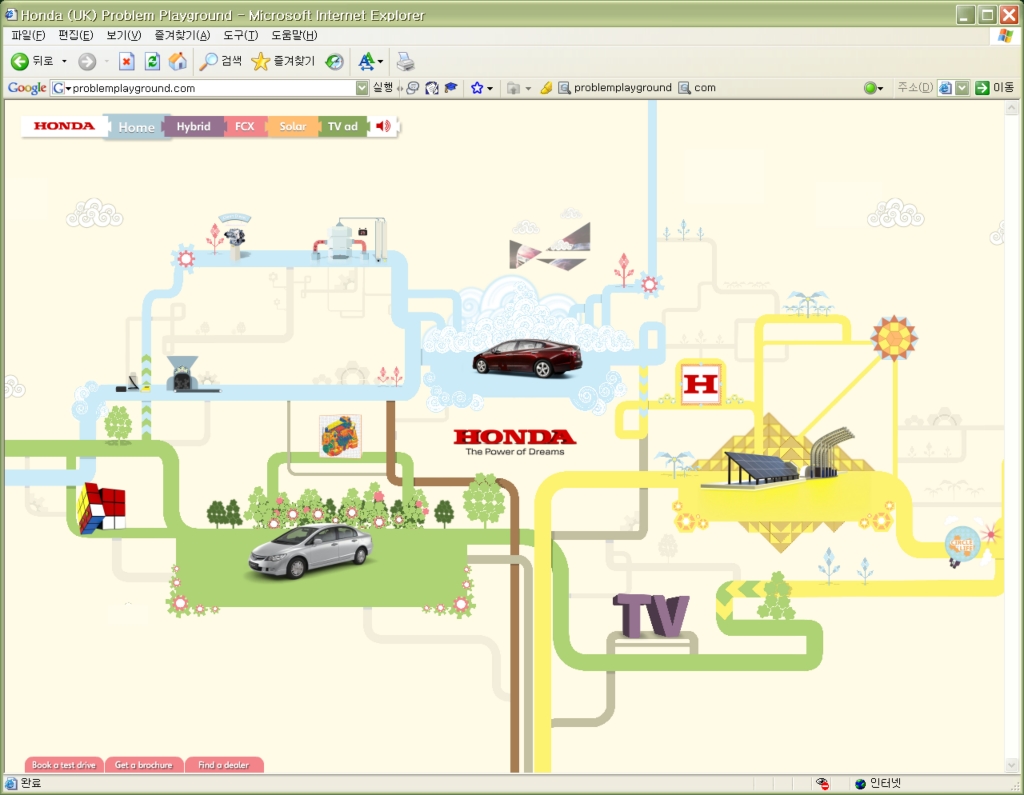Screen dimensions: 1024x795
Task: Expand the Google search box dropdown
Action: click(x=362, y=88)
